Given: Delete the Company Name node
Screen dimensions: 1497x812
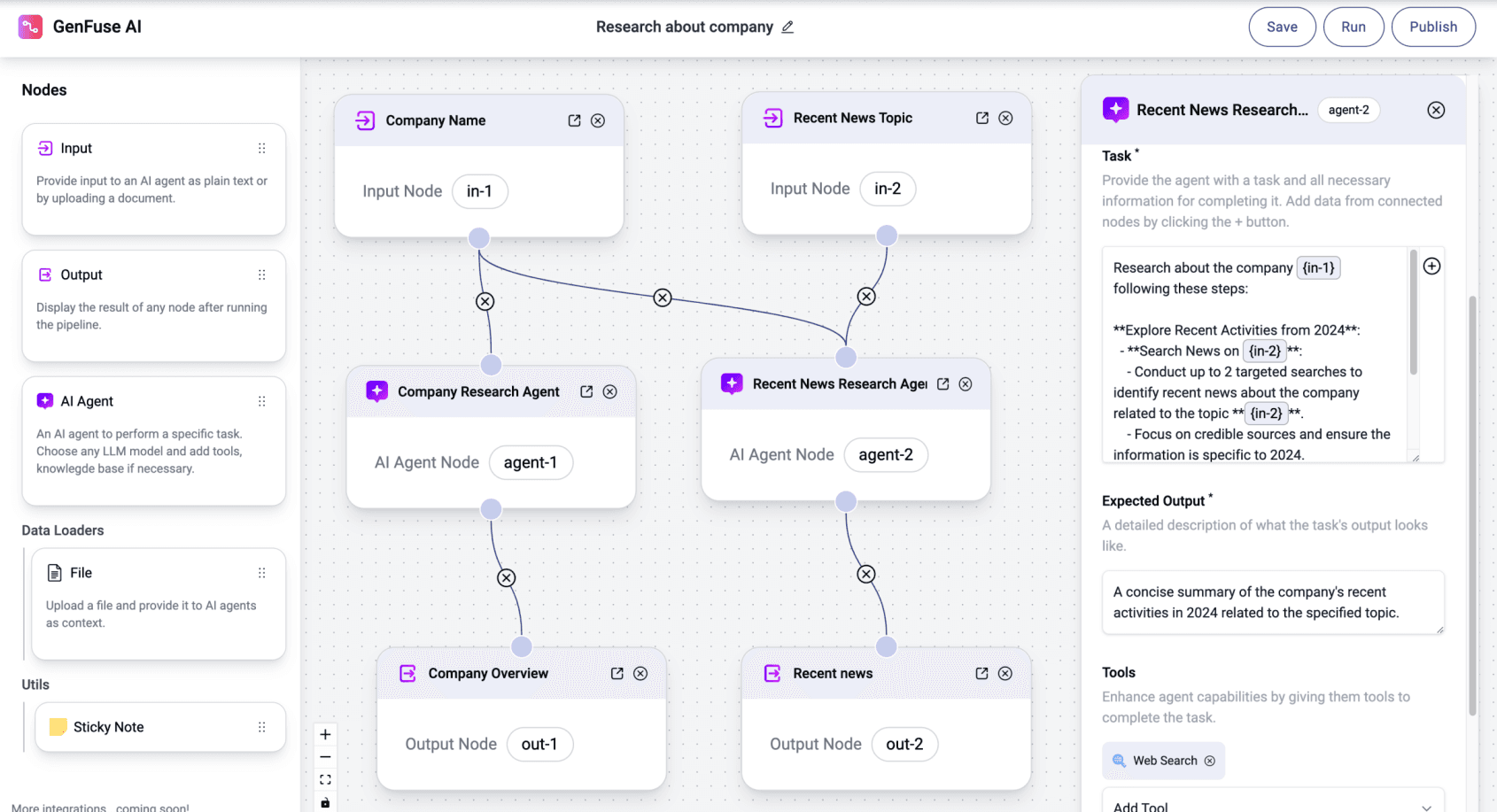Looking at the screenshot, I should coord(598,120).
